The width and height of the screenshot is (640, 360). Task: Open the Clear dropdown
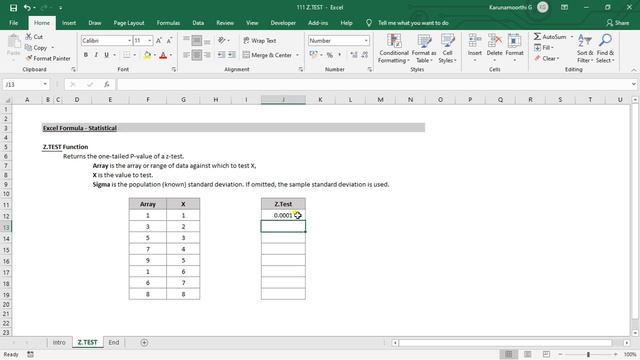tap(547, 58)
